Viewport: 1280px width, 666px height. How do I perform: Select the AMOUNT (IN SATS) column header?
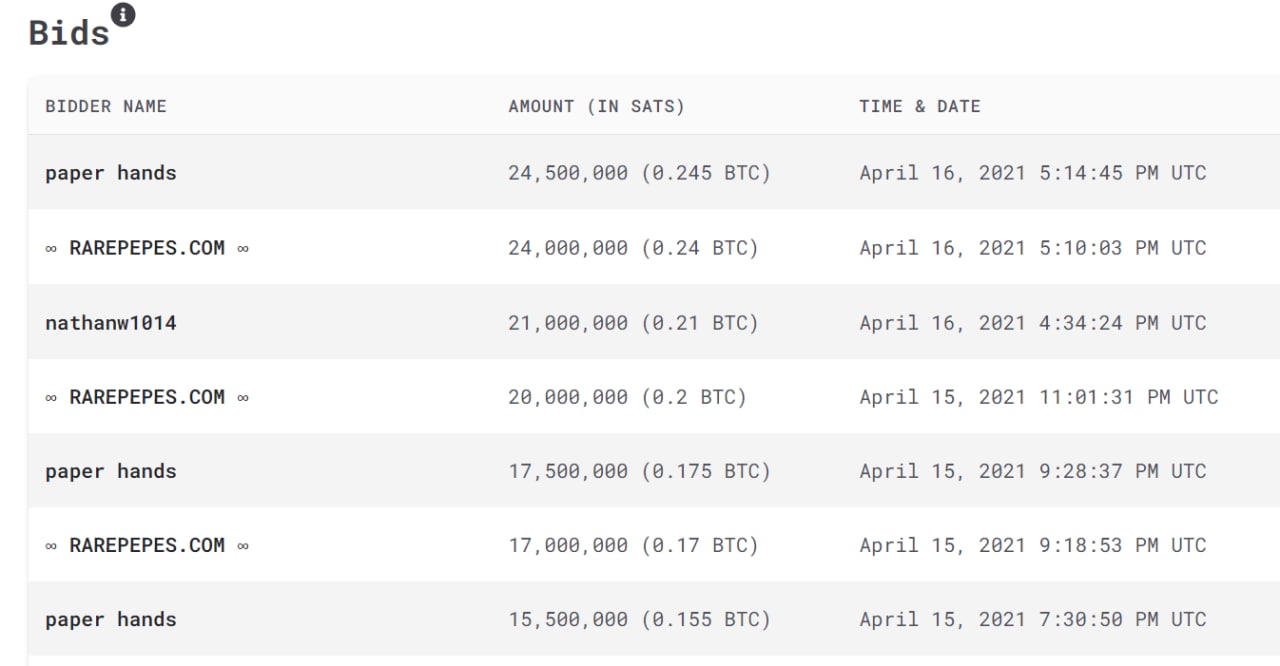click(x=597, y=106)
